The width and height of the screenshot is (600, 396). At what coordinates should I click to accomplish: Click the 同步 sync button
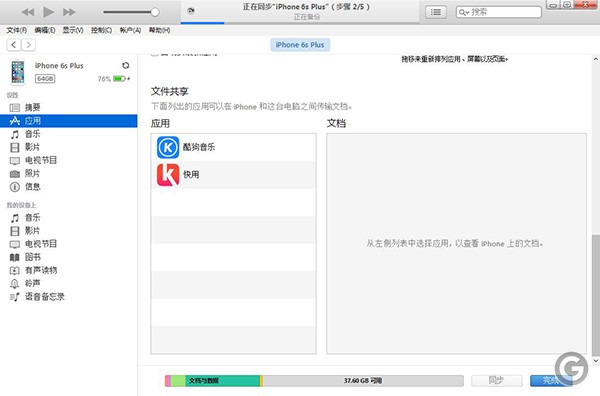497,380
